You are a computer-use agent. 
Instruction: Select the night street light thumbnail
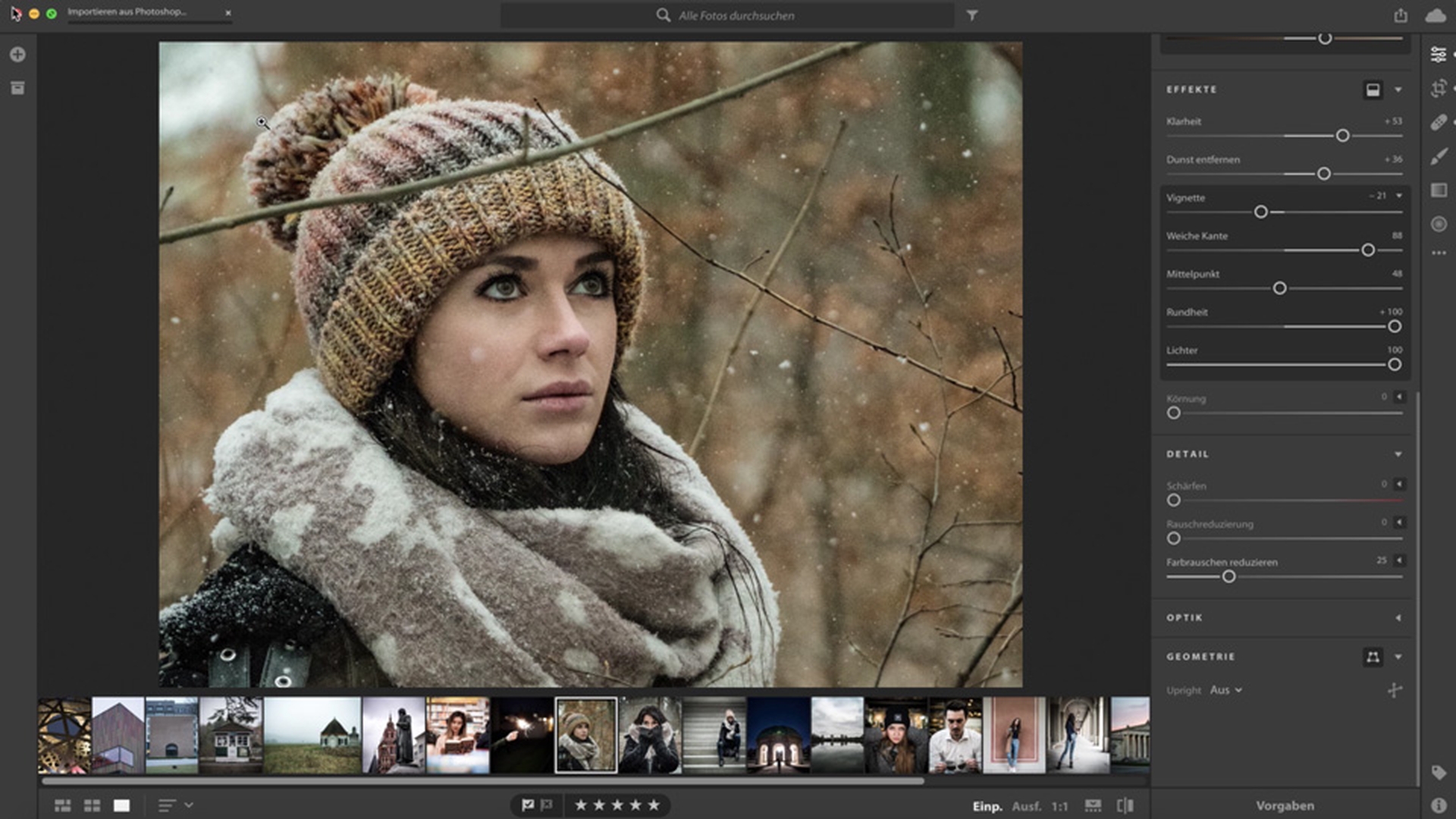point(522,736)
